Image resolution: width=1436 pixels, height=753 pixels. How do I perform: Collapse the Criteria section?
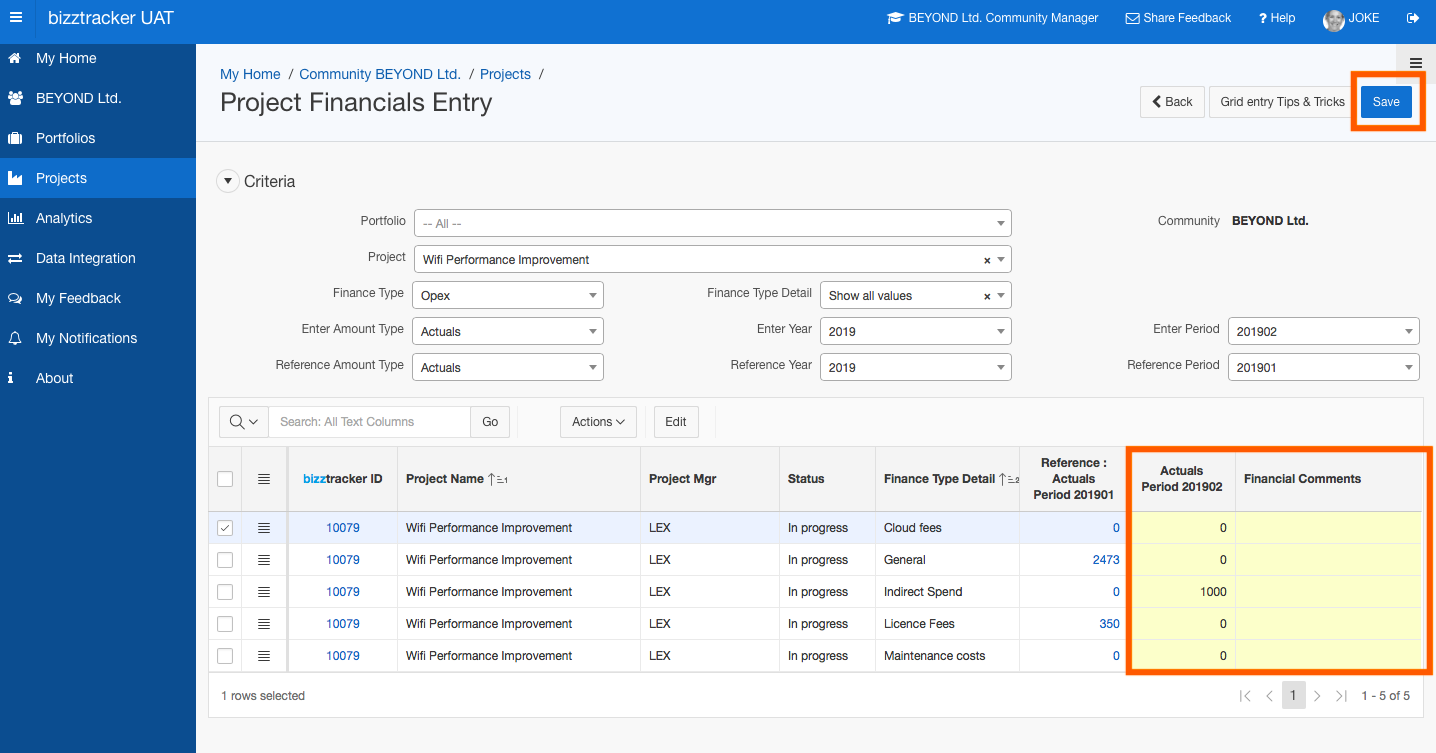pos(228,181)
